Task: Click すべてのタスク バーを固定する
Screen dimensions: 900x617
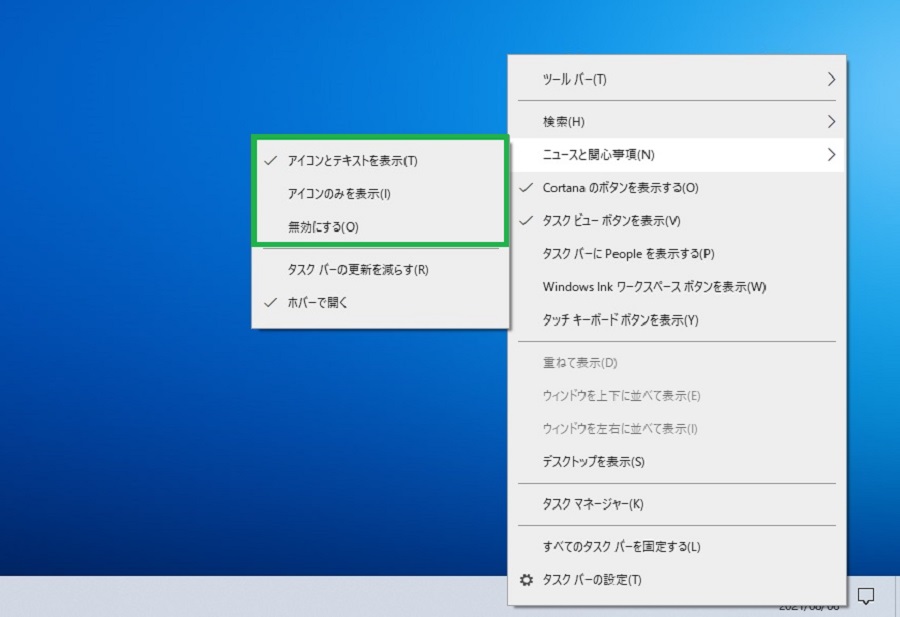Action: tap(677, 546)
